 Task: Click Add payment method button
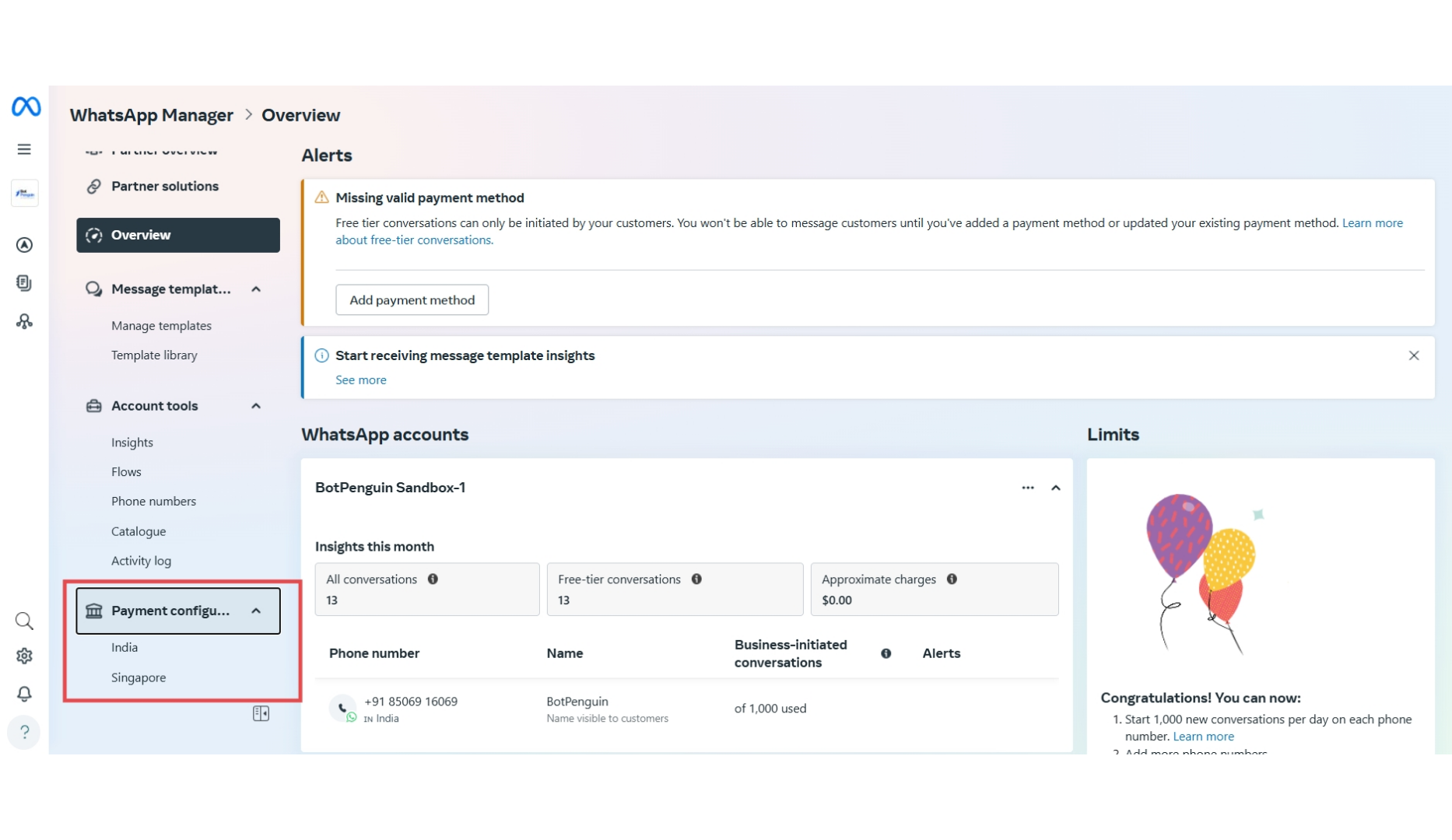tap(412, 299)
